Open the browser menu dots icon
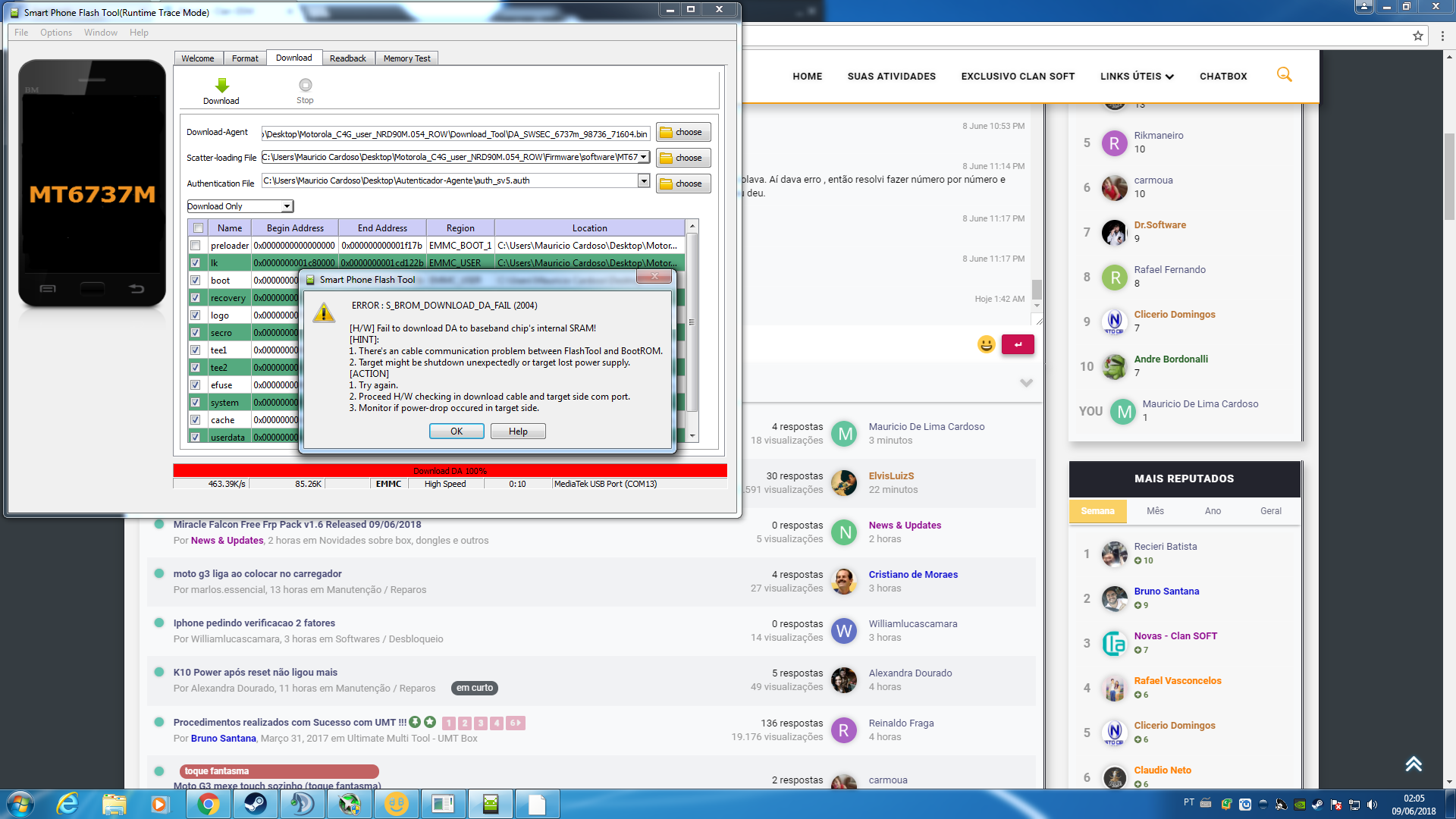The height and width of the screenshot is (819, 1456). tap(1443, 36)
